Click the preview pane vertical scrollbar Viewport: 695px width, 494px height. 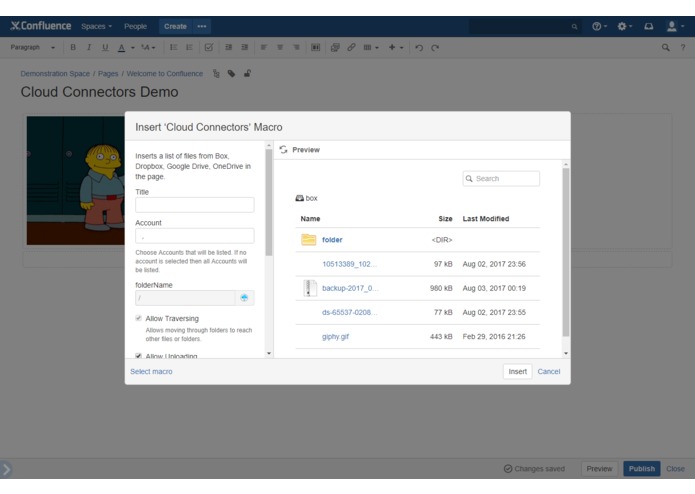566,253
